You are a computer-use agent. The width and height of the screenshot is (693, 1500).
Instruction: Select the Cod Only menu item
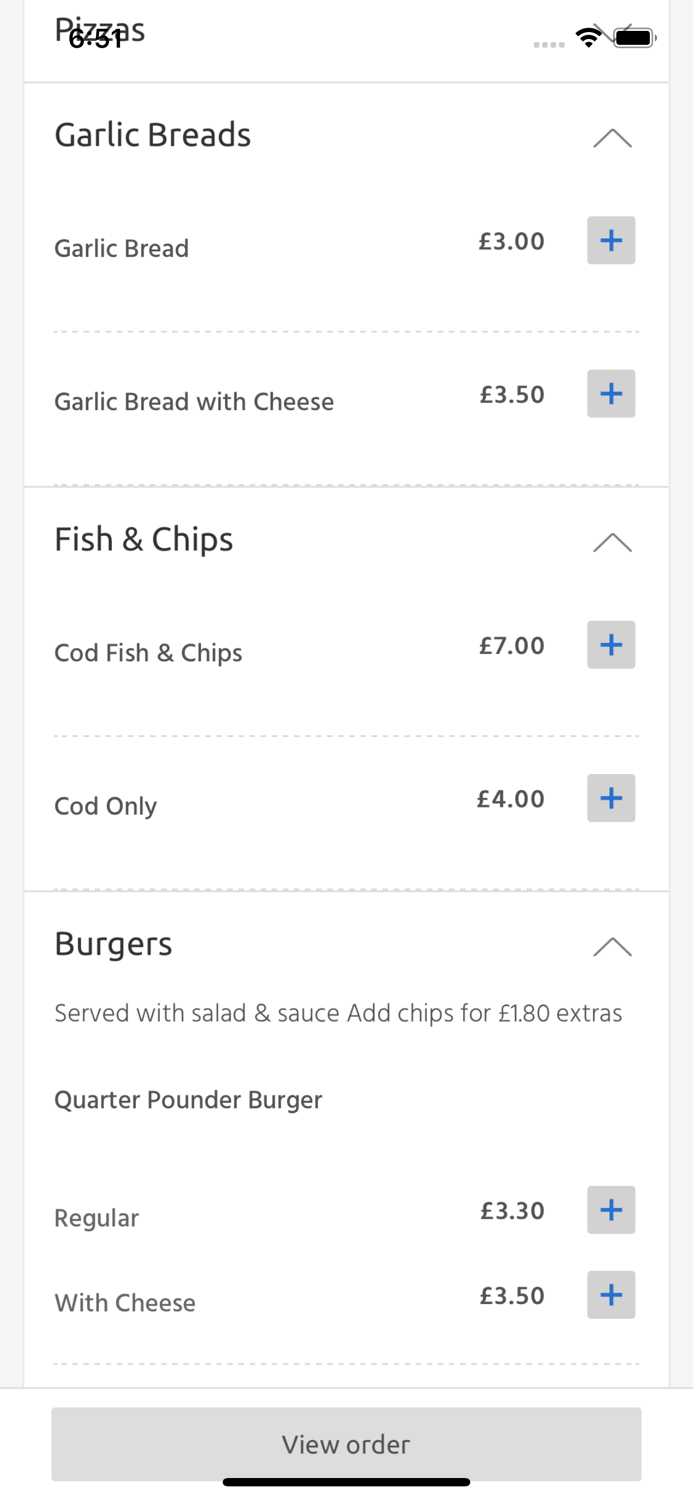pyautogui.click(x=105, y=806)
